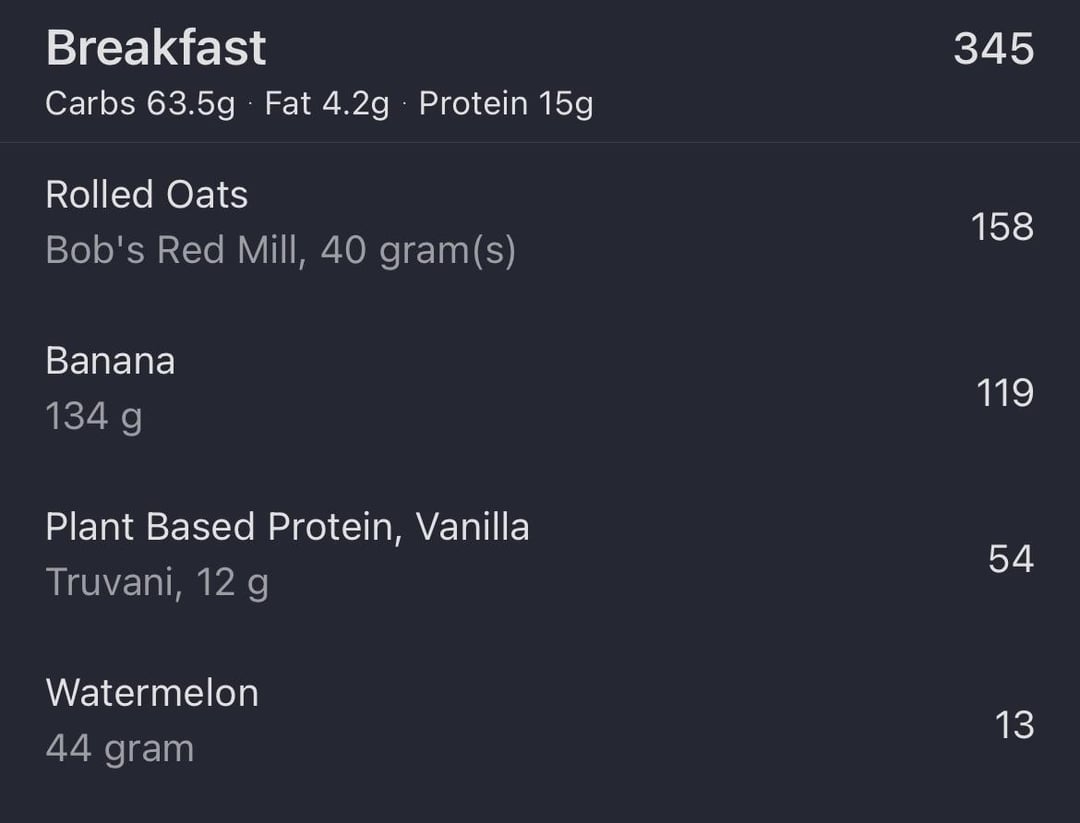This screenshot has height=823, width=1080.
Task: Tap the 134 g banana serving size
Action: (94, 416)
